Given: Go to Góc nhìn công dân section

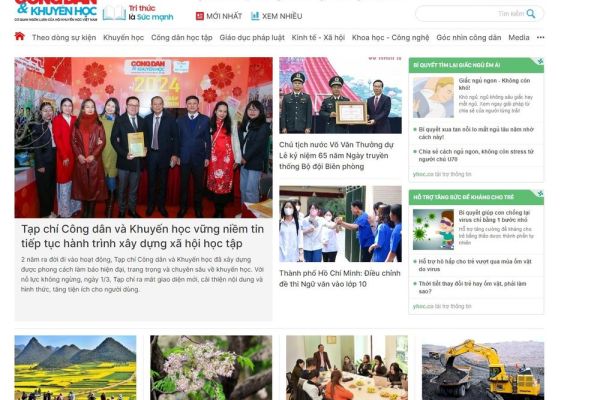Looking at the screenshot, I should click(x=468, y=38).
